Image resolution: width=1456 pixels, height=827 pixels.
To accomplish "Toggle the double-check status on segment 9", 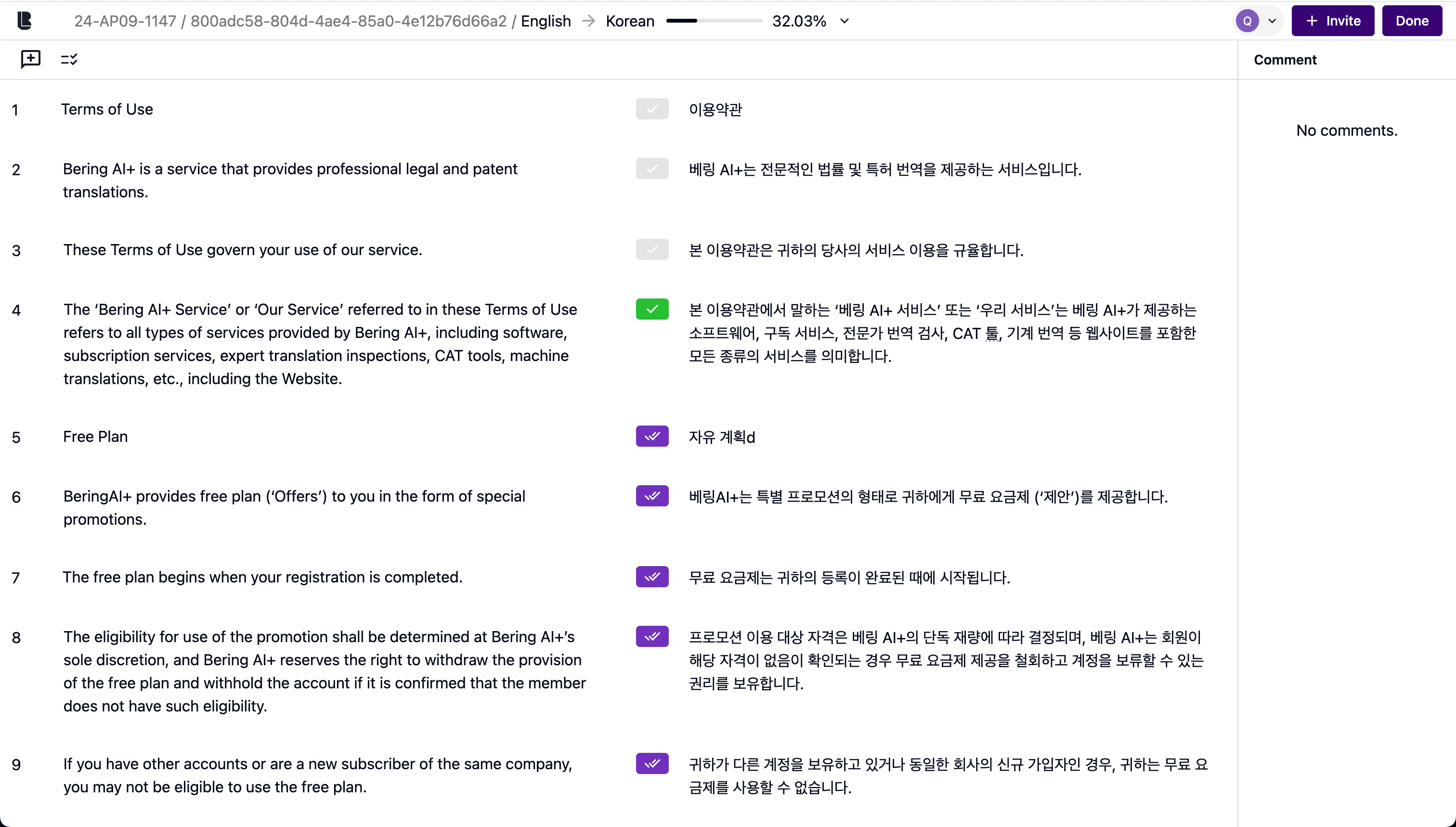I will 651,763.
